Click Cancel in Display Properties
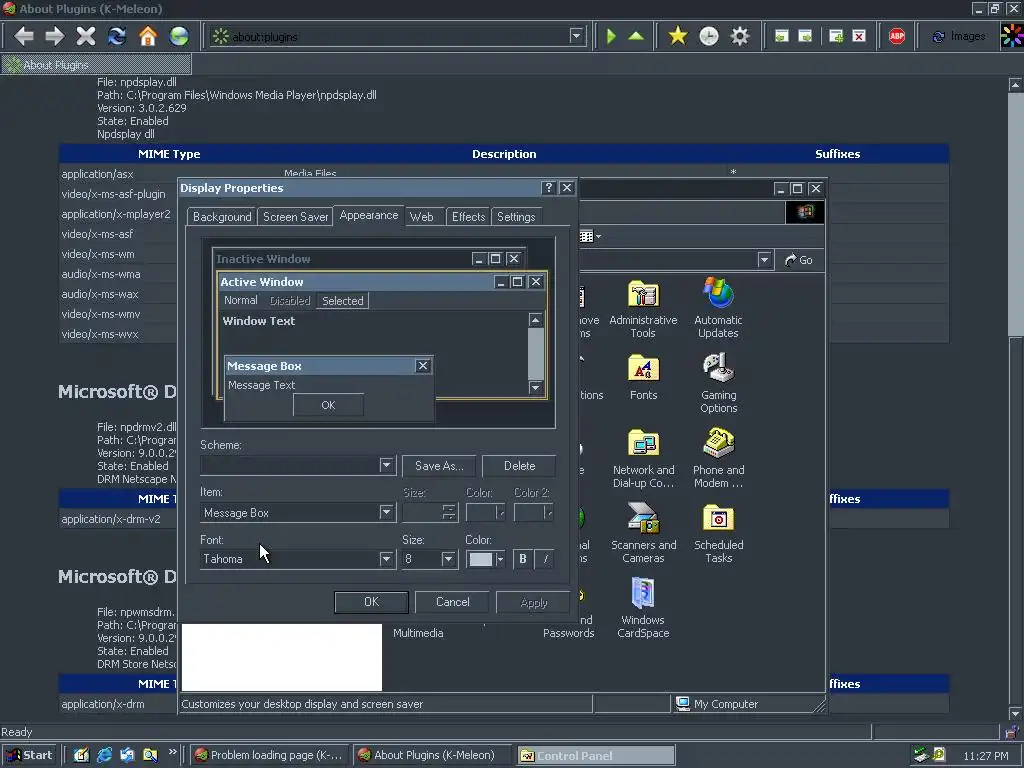This screenshot has width=1024, height=768. coord(453,602)
